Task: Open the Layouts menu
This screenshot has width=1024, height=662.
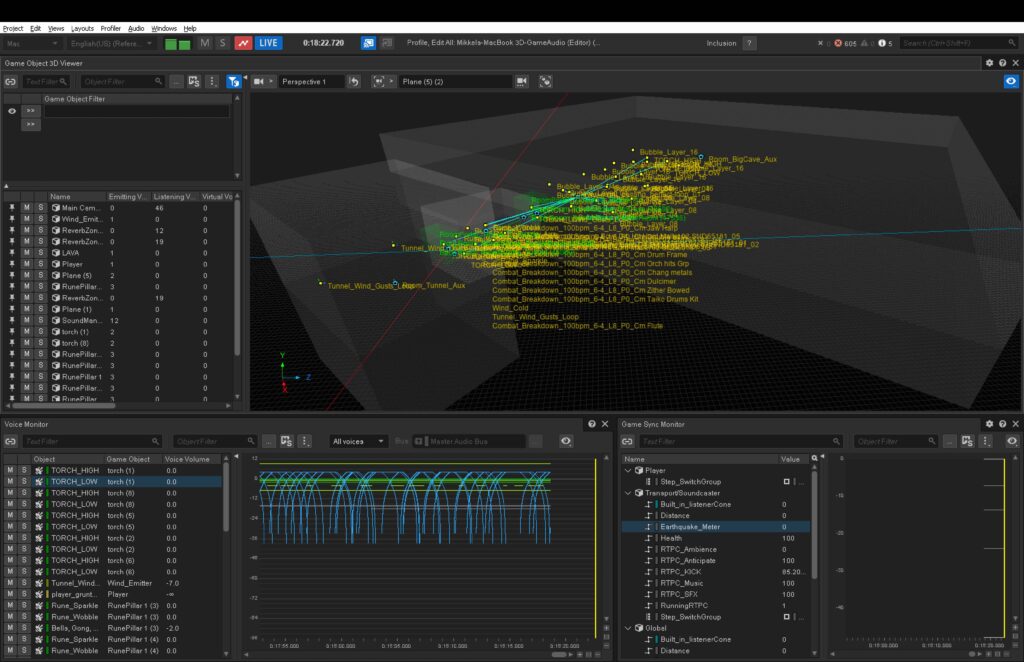Action: pyautogui.click(x=84, y=27)
